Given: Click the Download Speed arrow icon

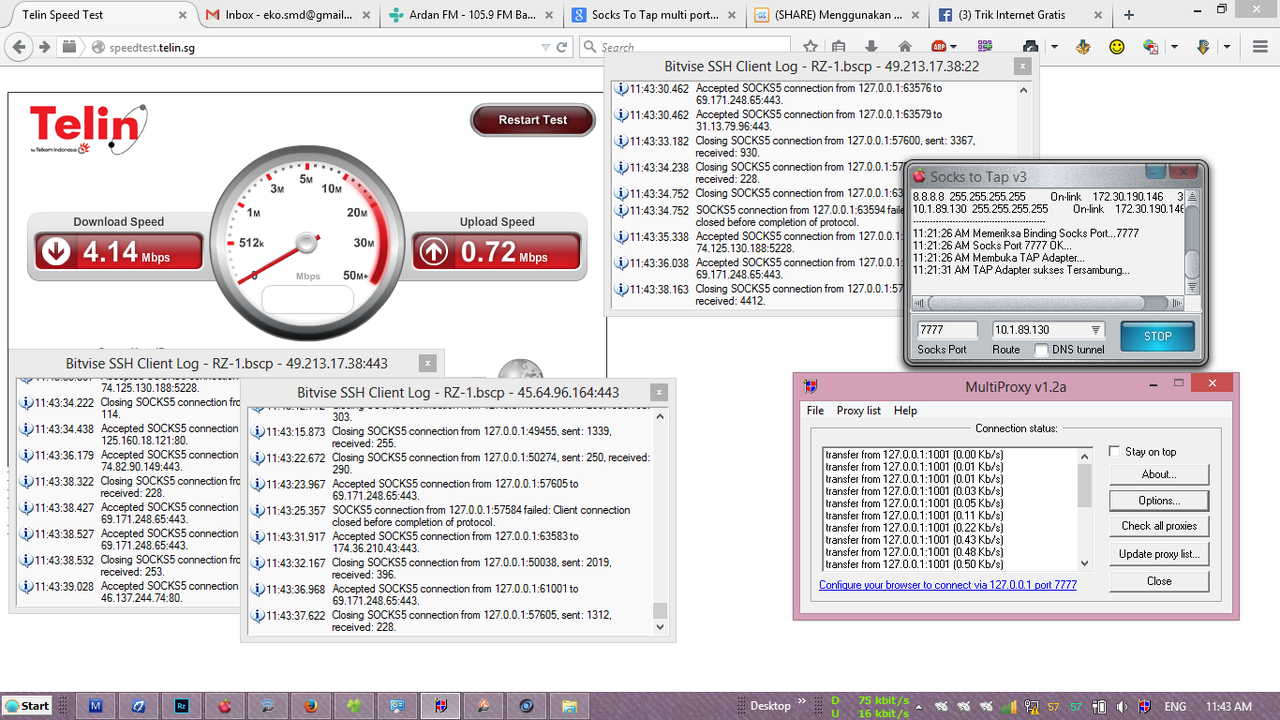Looking at the screenshot, I should (57, 251).
